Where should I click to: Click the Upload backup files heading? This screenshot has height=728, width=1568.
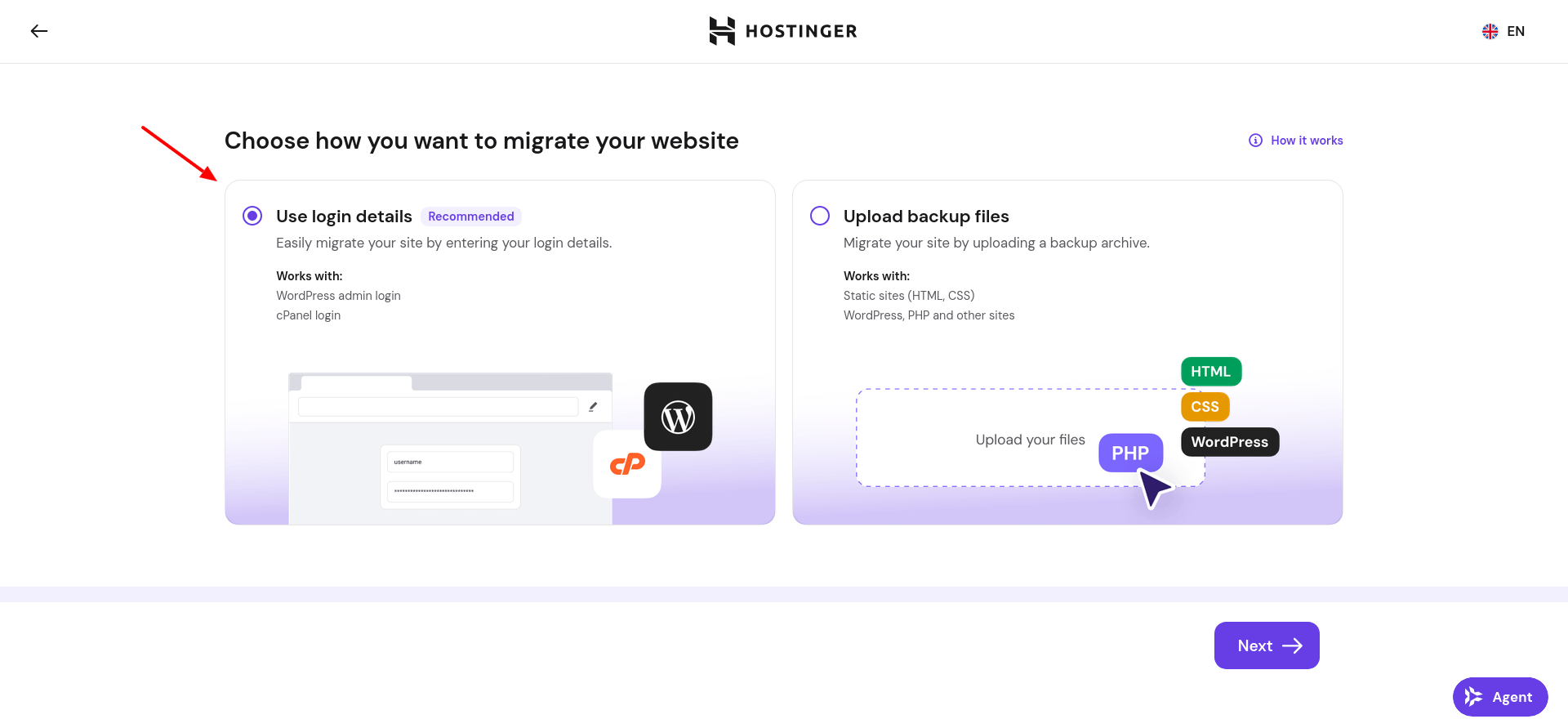[x=926, y=217]
